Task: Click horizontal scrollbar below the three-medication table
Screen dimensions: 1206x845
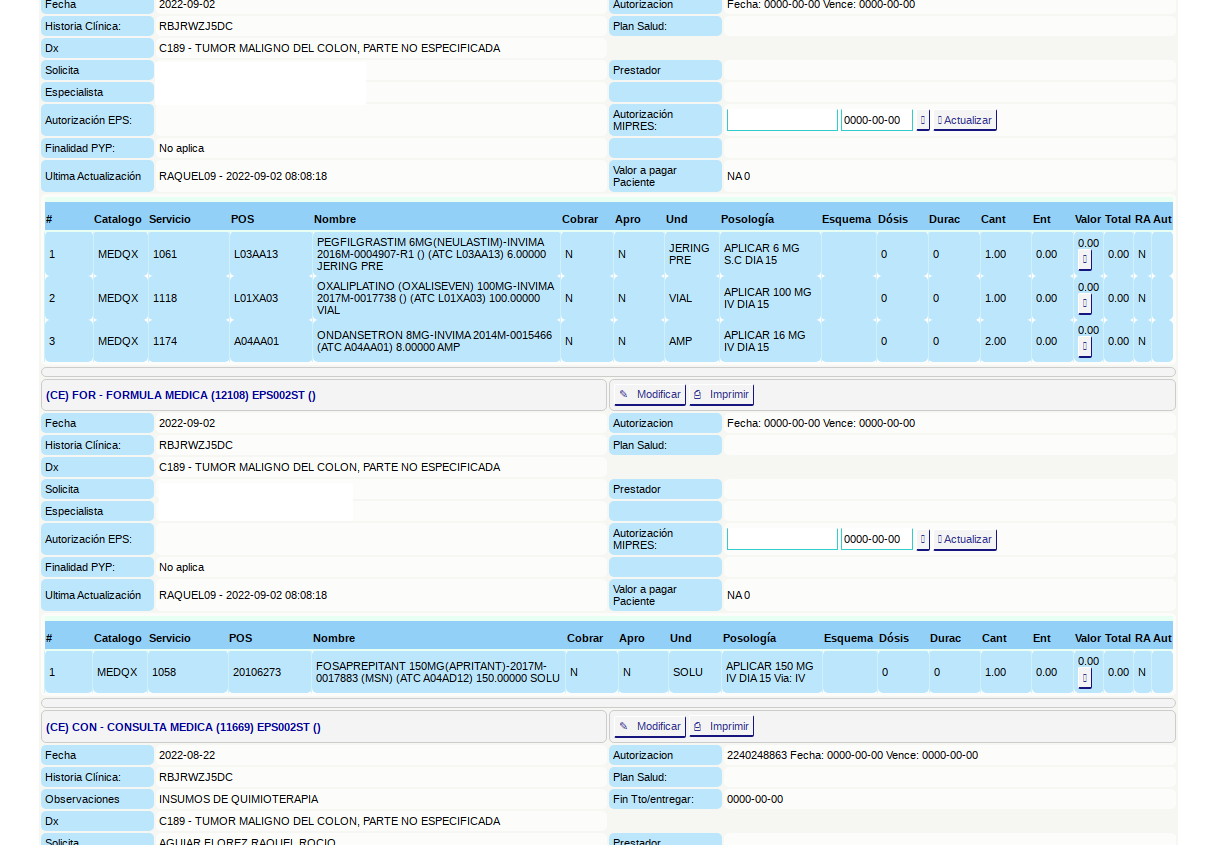Action: pos(608,372)
